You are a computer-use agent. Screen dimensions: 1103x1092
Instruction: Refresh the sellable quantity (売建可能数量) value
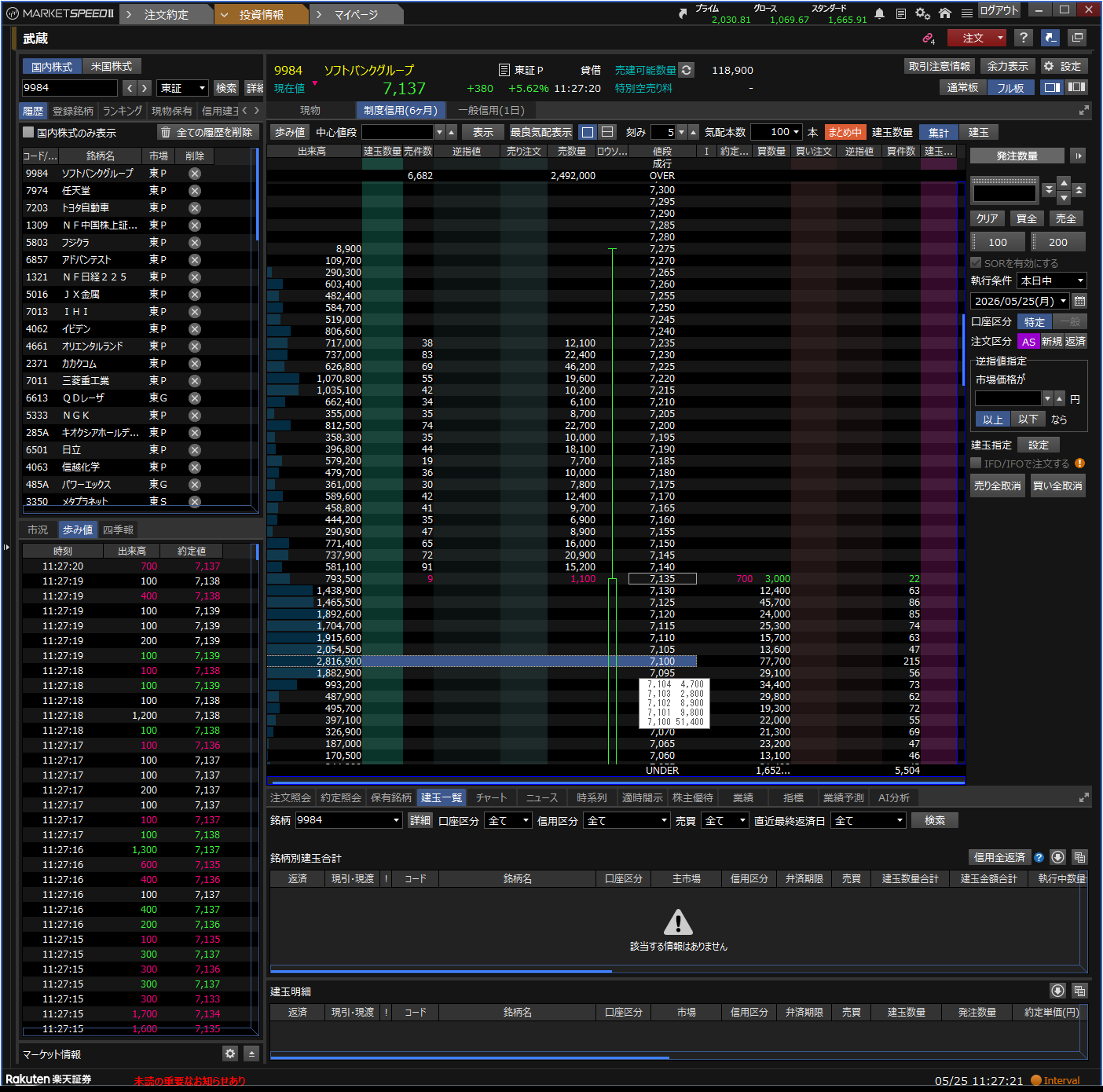687,70
